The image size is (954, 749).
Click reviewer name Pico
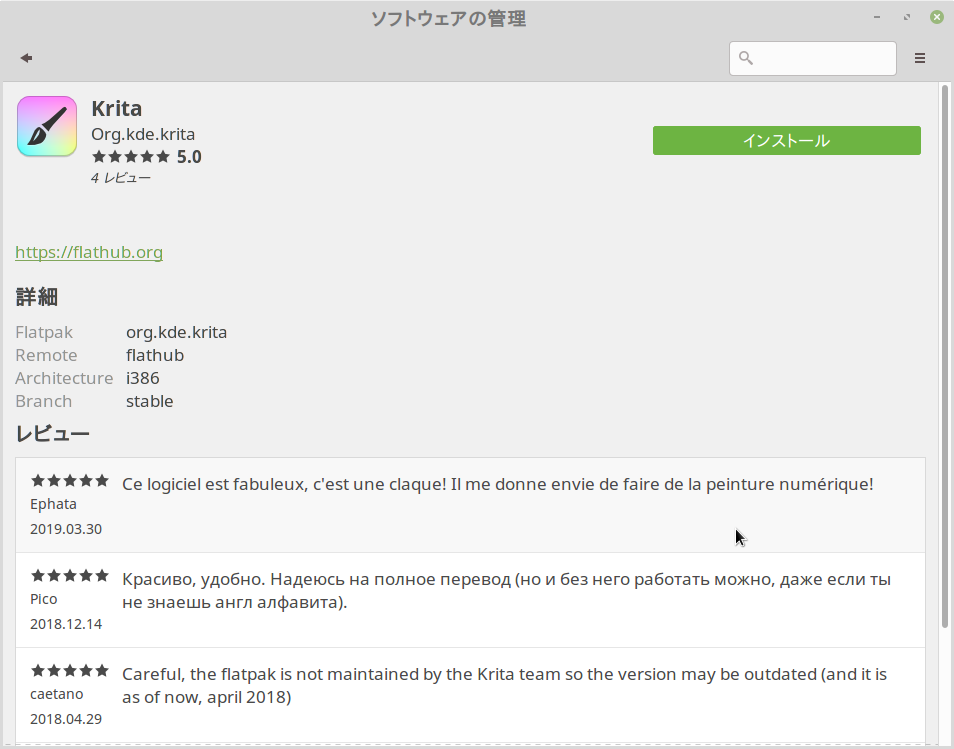click(44, 599)
